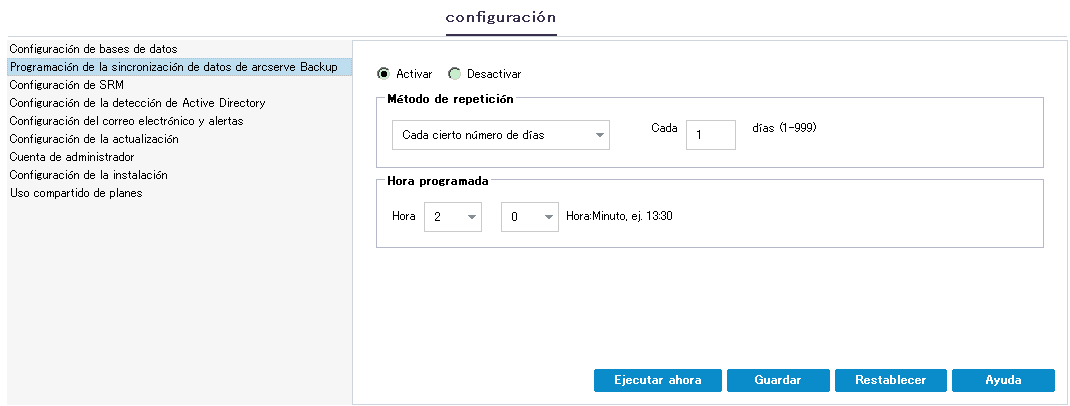Click the Cada days input field
This screenshot has height=406, width=1070.
click(x=710, y=135)
